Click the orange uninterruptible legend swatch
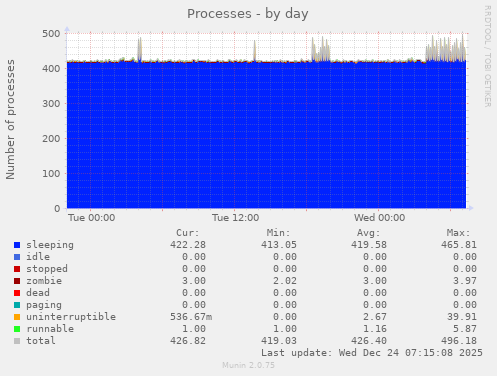This screenshot has height=376, width=497. pyautogui.click(x=17, y=317)
